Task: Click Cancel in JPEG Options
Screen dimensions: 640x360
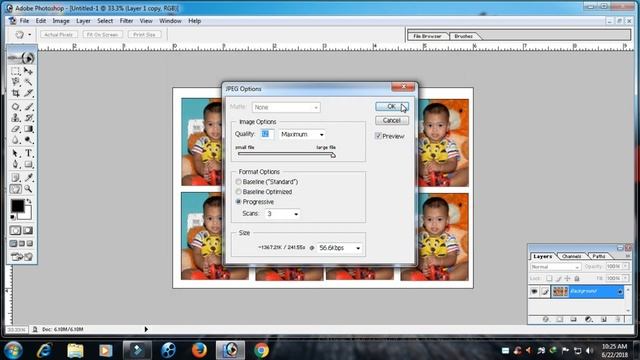Action: pyautogui.click(x=391, y=120)
